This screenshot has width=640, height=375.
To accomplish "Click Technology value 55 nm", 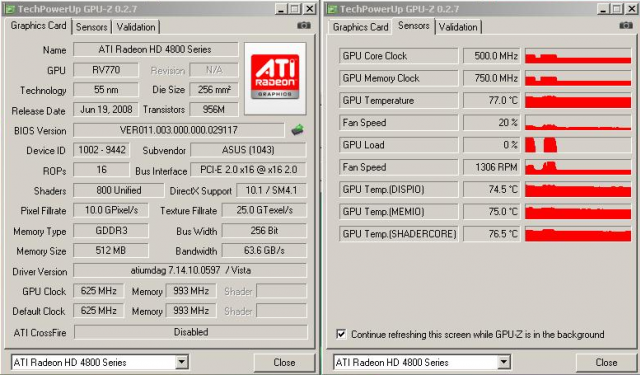I will (x=106, y=89).
